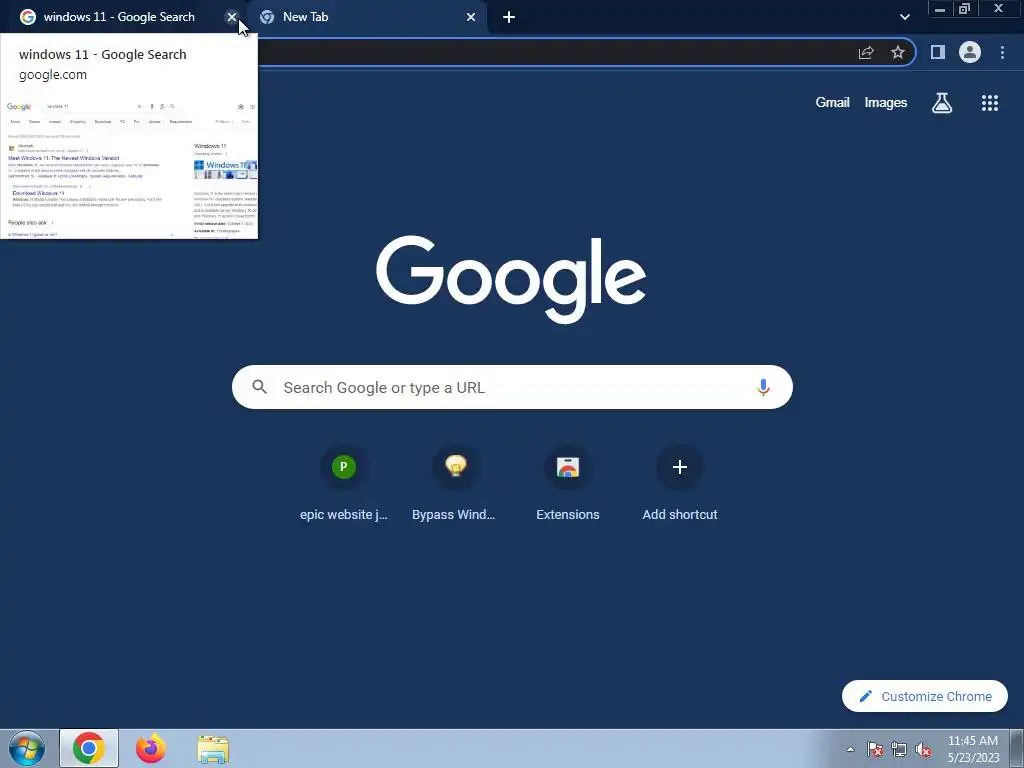Open Windows Explorer from the taskbar
This screenshot has width=1024, height=768.
tap(213, 748)
